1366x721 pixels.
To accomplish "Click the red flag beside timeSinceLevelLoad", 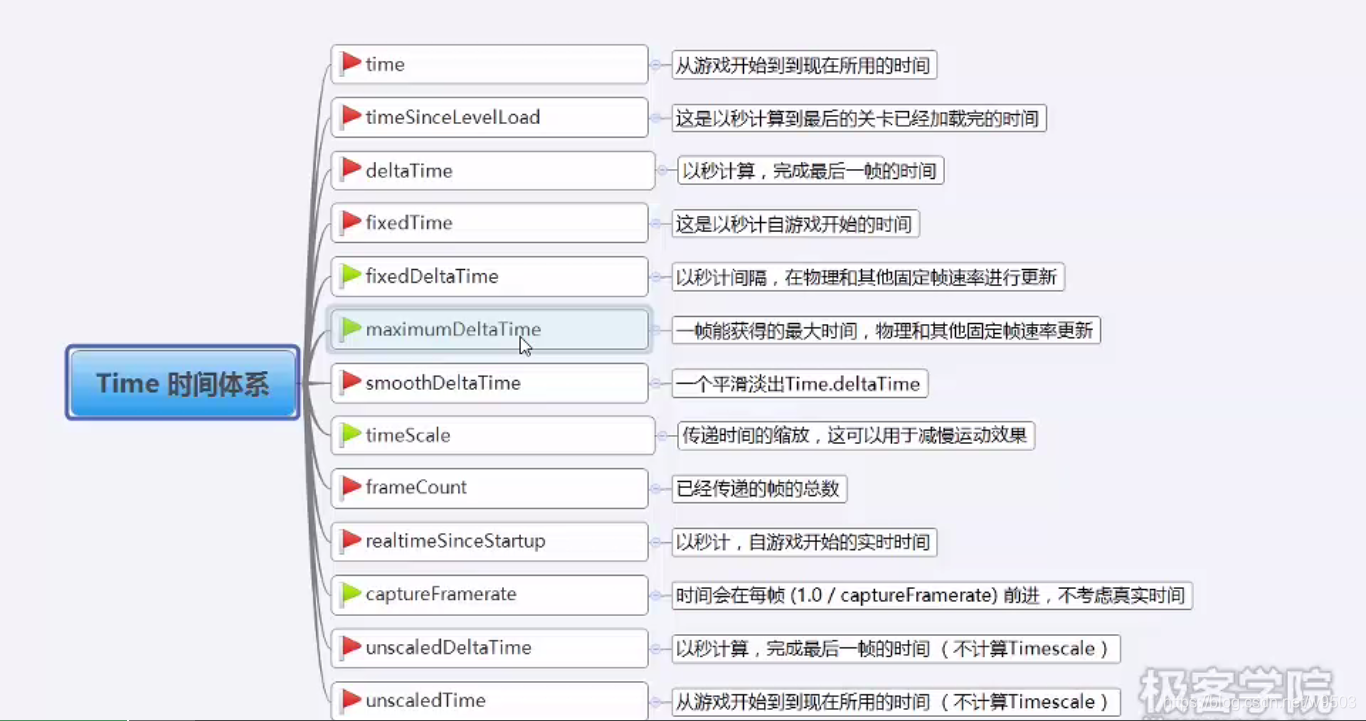I will pyautogui.click(x=351, y=117).
